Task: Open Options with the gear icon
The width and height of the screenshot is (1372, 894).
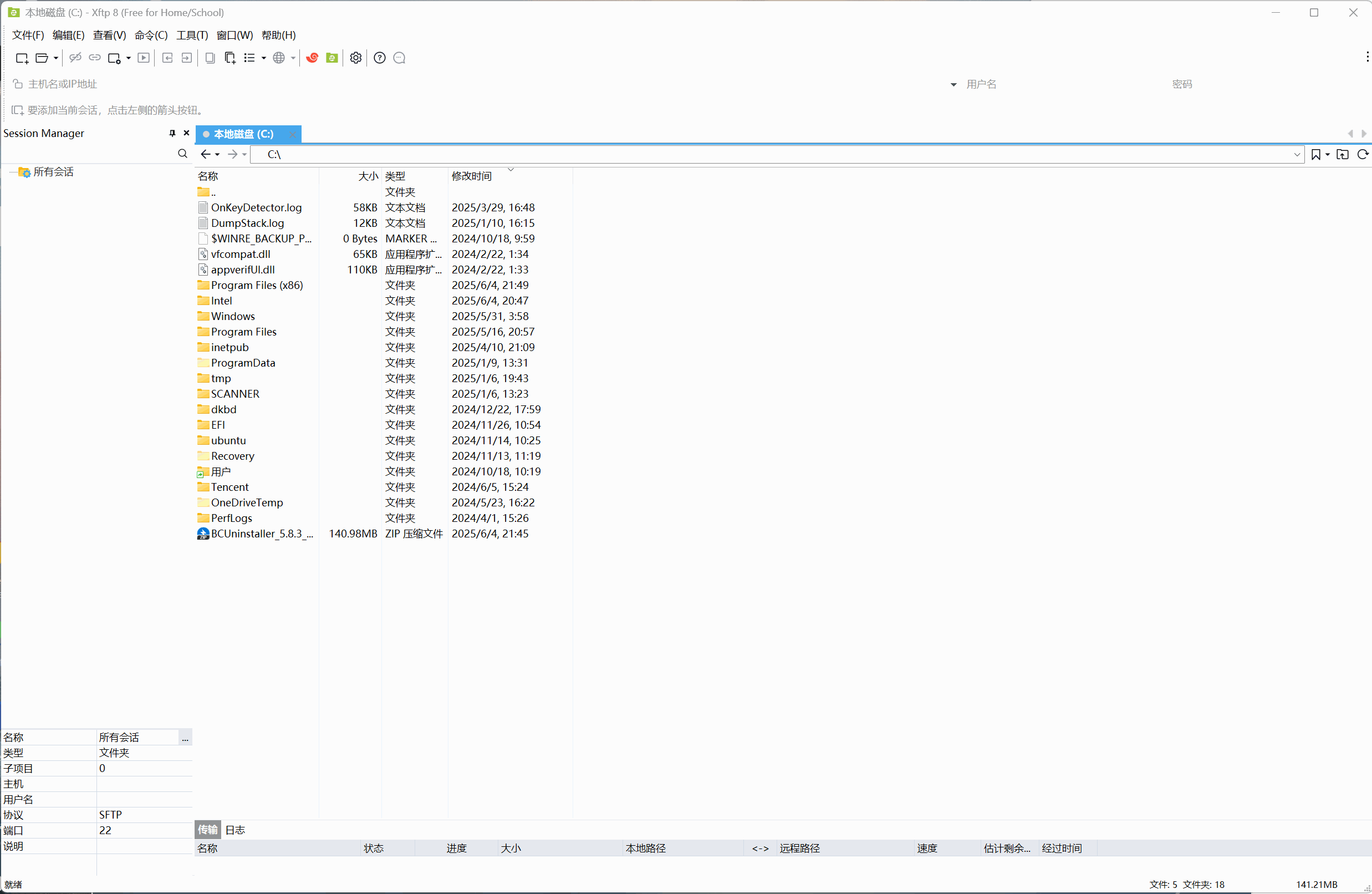Action: 356,58
